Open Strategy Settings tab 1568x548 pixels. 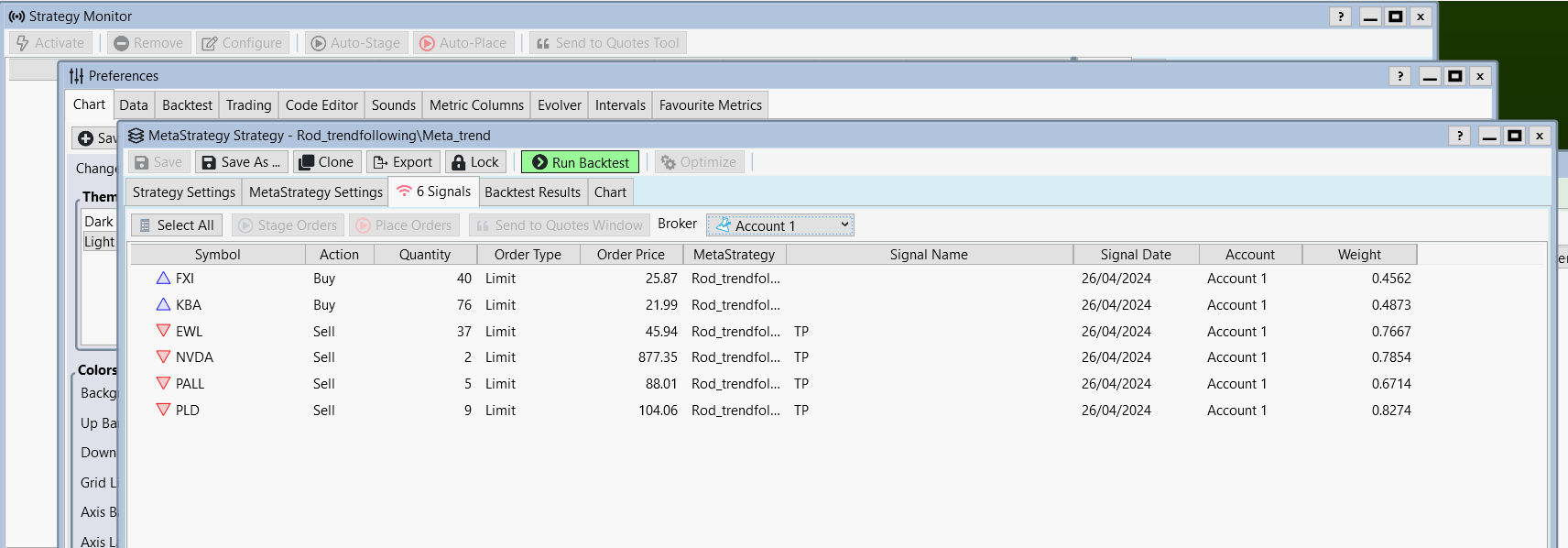(183, 192)
